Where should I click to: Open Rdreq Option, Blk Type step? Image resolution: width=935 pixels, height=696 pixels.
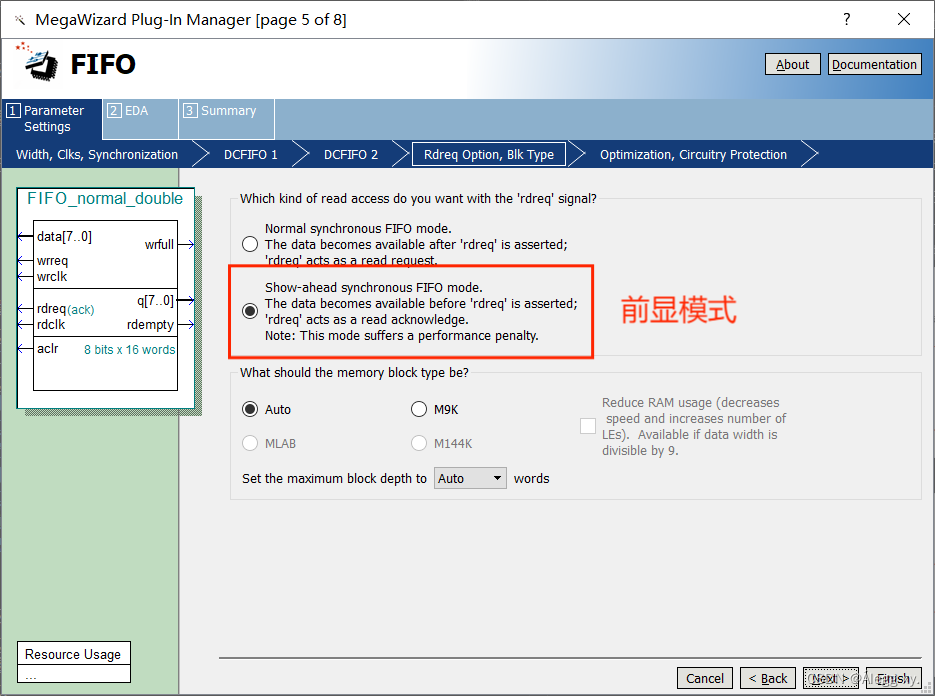489,154
